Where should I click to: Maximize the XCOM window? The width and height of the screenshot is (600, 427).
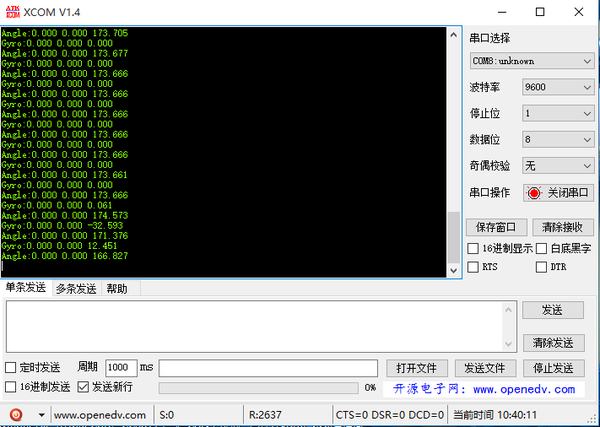click(540, 12)
